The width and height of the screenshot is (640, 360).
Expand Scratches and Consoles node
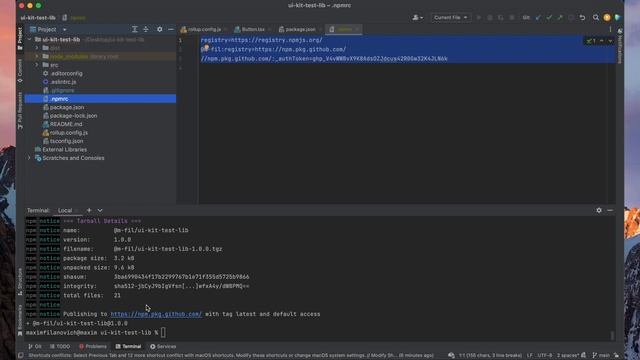[x=29, y=158]
